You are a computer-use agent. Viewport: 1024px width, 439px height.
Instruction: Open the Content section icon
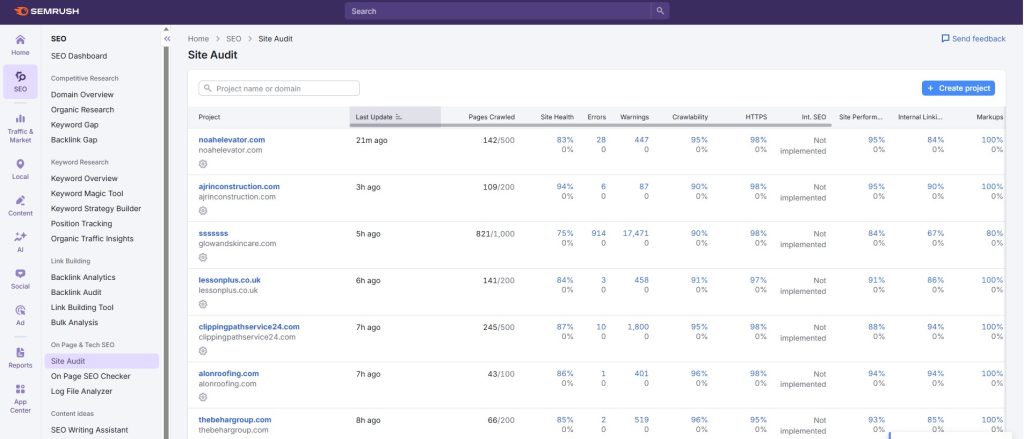[x=20, y=203]
